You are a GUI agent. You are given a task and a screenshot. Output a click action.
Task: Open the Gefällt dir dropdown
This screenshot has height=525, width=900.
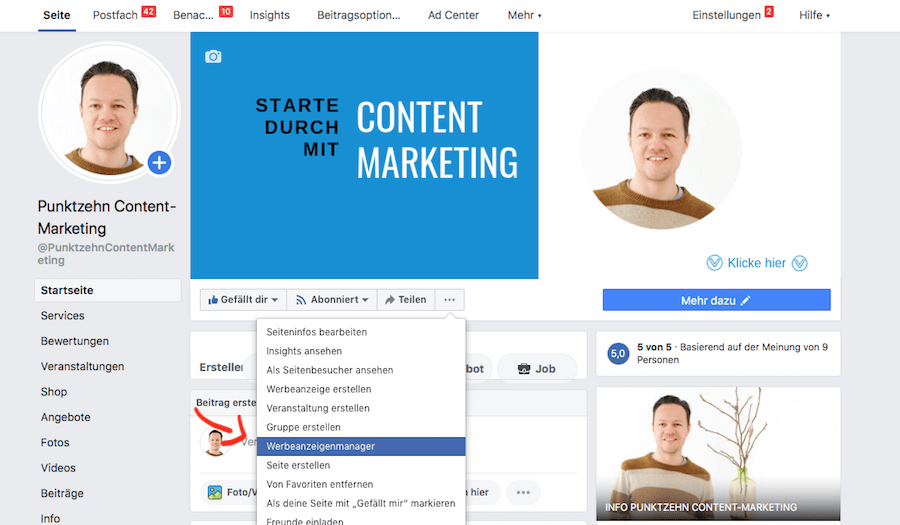(243, 300)
